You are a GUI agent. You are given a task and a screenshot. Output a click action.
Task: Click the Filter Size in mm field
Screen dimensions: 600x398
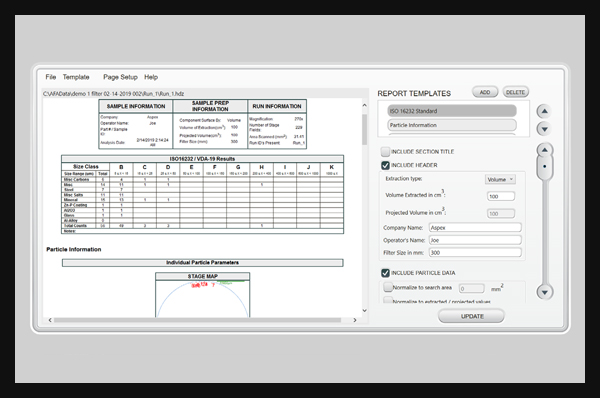click(475, 253)
